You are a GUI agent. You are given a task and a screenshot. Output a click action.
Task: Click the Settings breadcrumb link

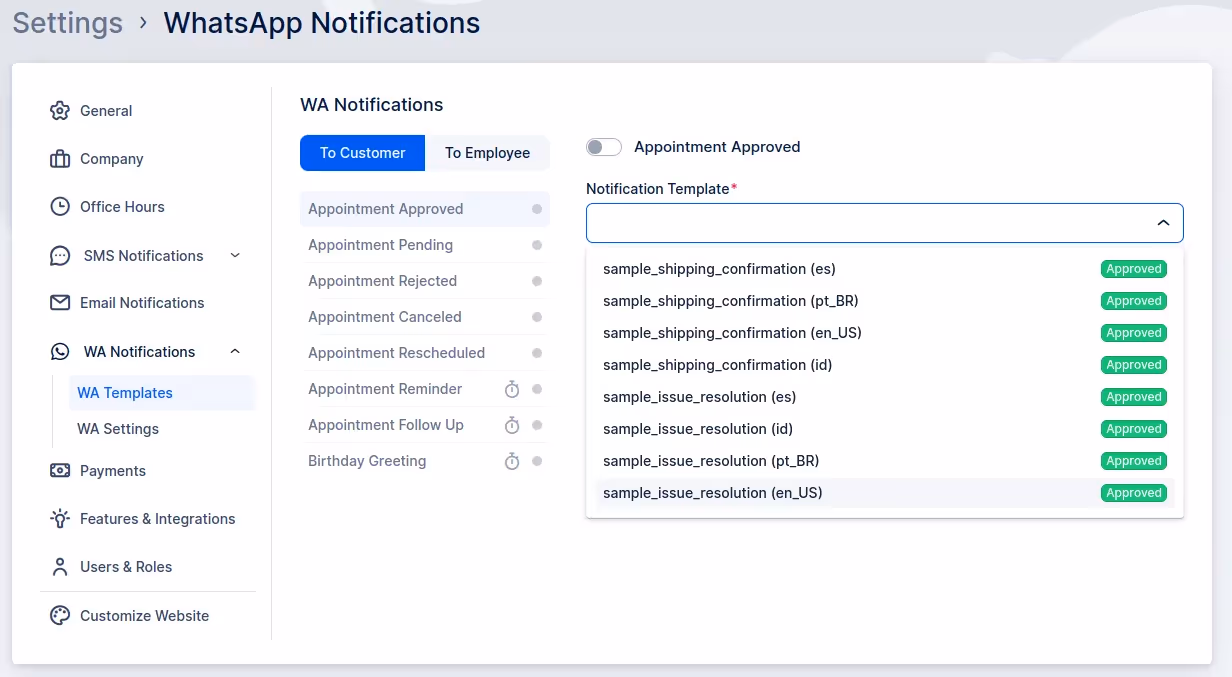click(68, 22)
